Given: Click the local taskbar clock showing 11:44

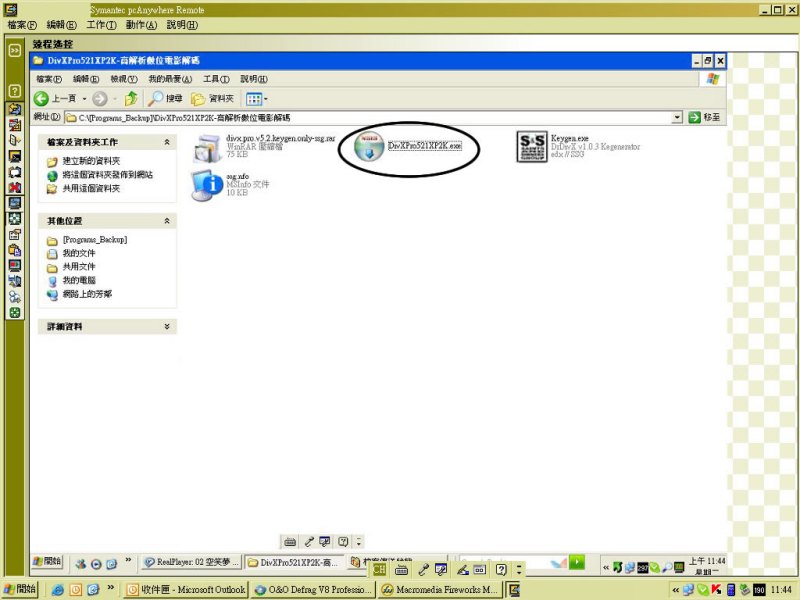Looking at the screenshot, I should pos(781,590).
